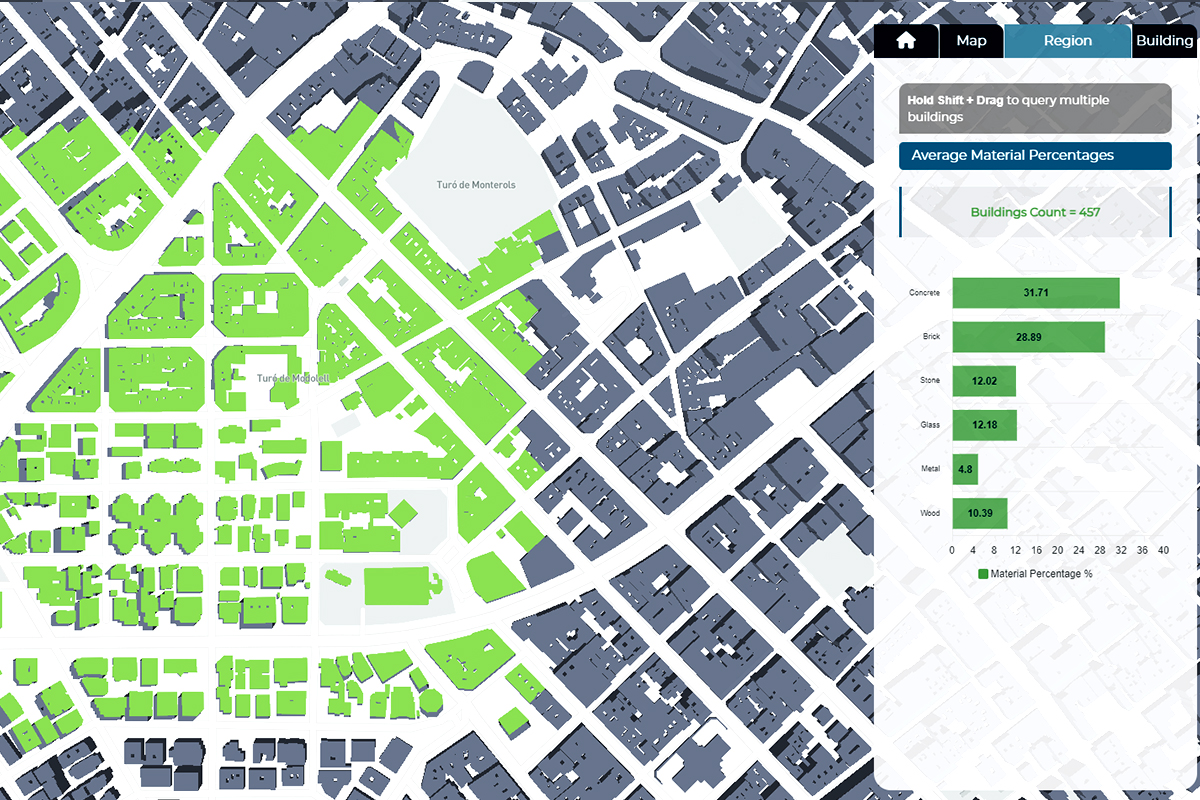
Task: Toggle the Material Percentage % legend text
Action: tap(1041, 574)
